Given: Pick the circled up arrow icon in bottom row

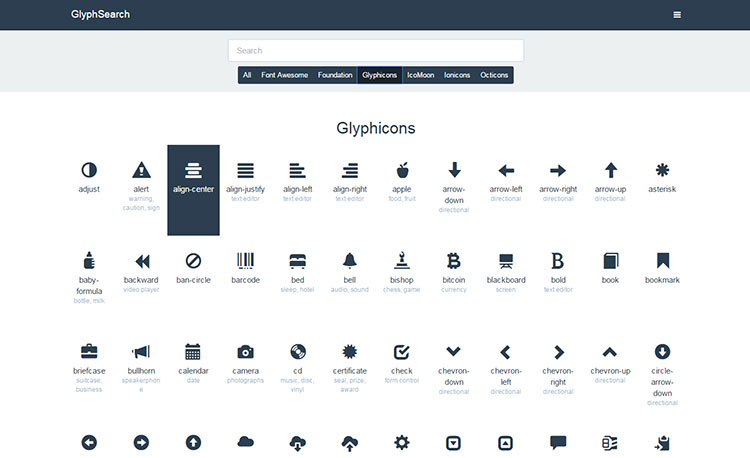Looking at the screenshot, I should coord(193,442).
